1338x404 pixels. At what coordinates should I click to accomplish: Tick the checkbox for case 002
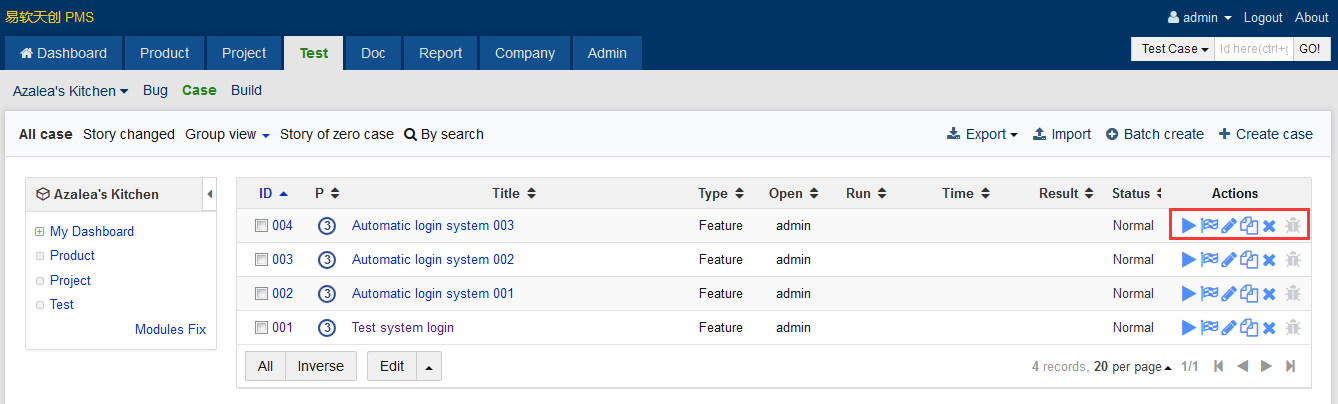click(x=261, y=294)
